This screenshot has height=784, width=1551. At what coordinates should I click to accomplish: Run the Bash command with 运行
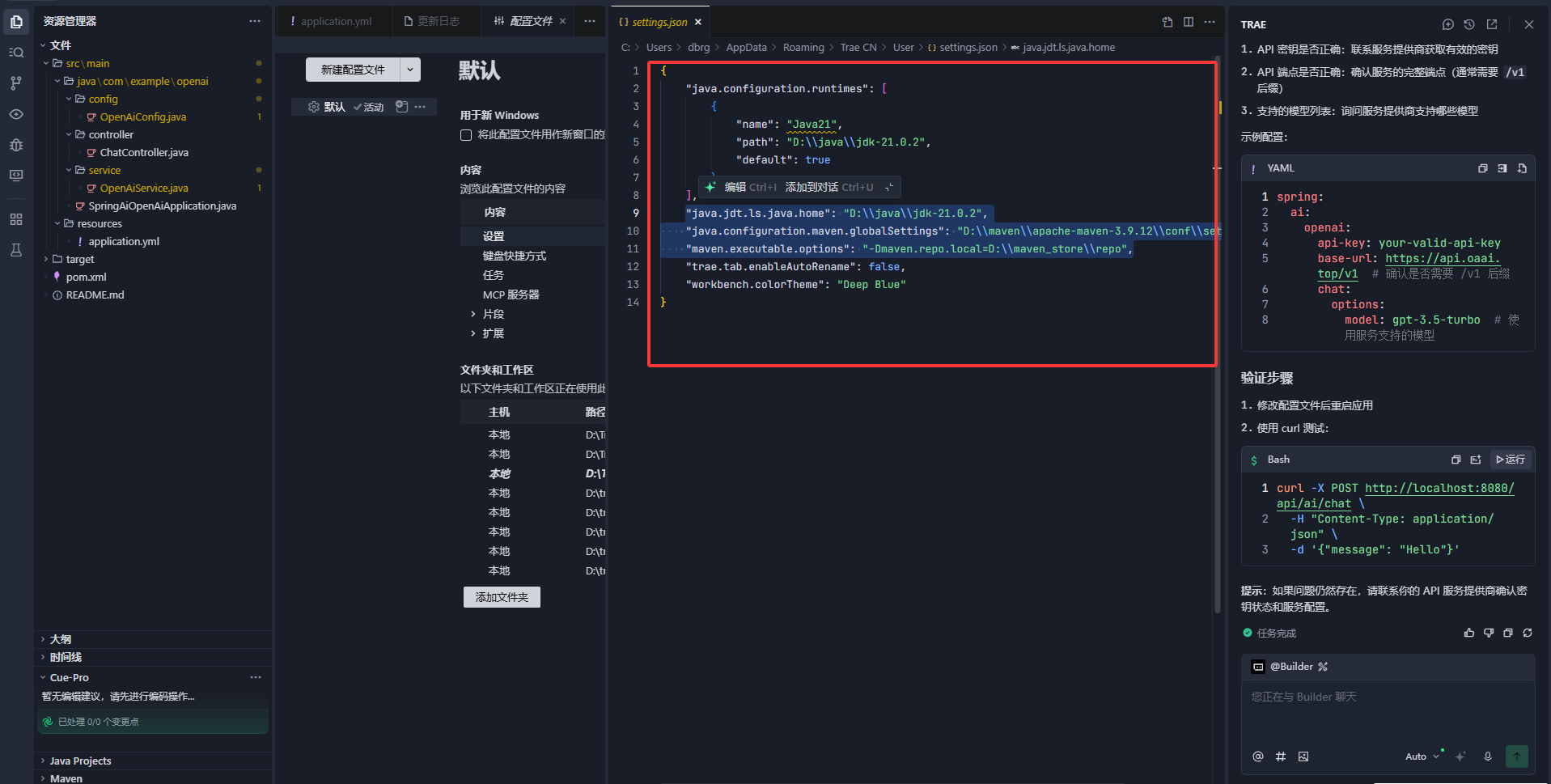(1511, 460)
